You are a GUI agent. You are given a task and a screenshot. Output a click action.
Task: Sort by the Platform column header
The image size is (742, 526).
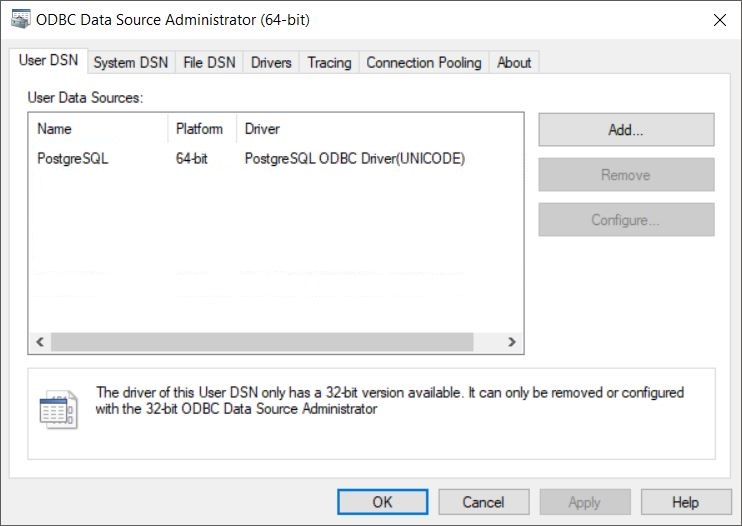click(200, 129)
